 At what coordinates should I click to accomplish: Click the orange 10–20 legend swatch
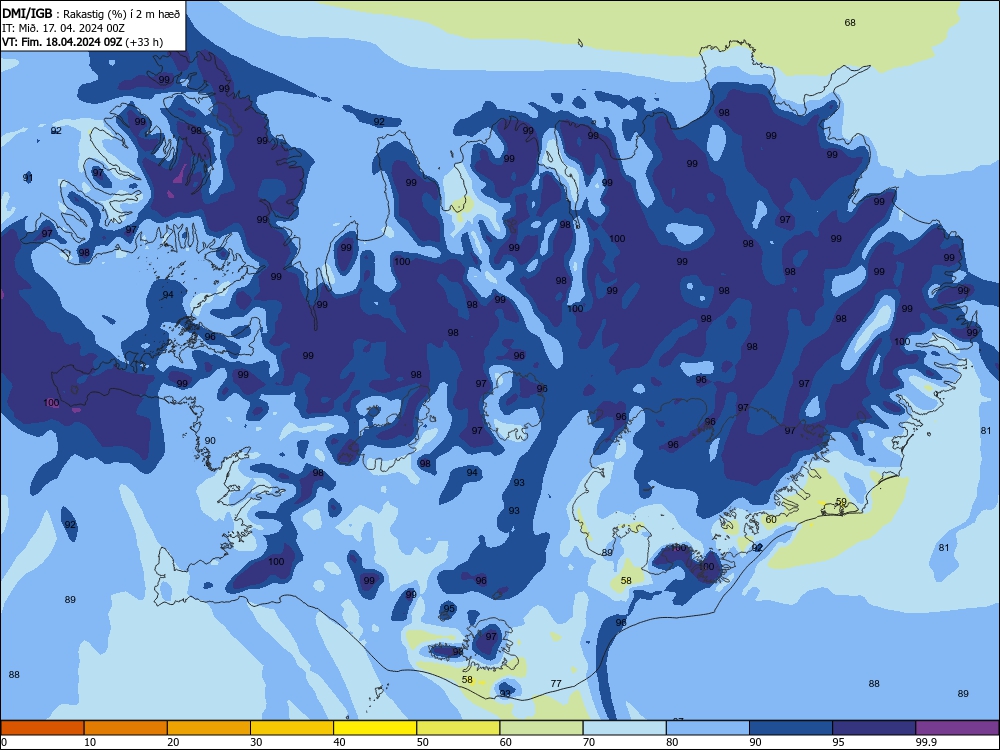point(126,728)
